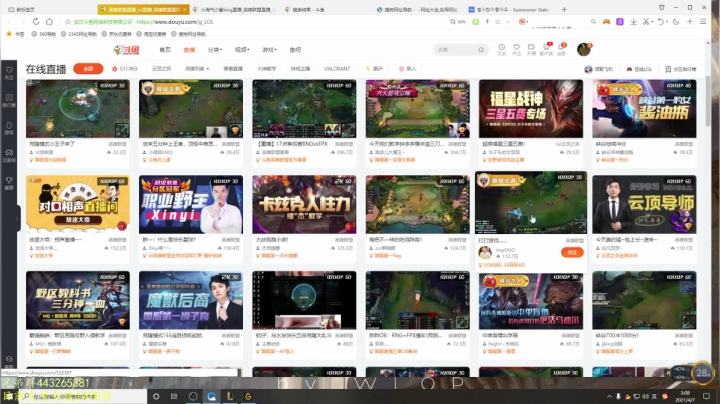The height and width of the screenshot is (404, 720).
Task: Open the 360导航 bookmark
Action: point(44,34)
